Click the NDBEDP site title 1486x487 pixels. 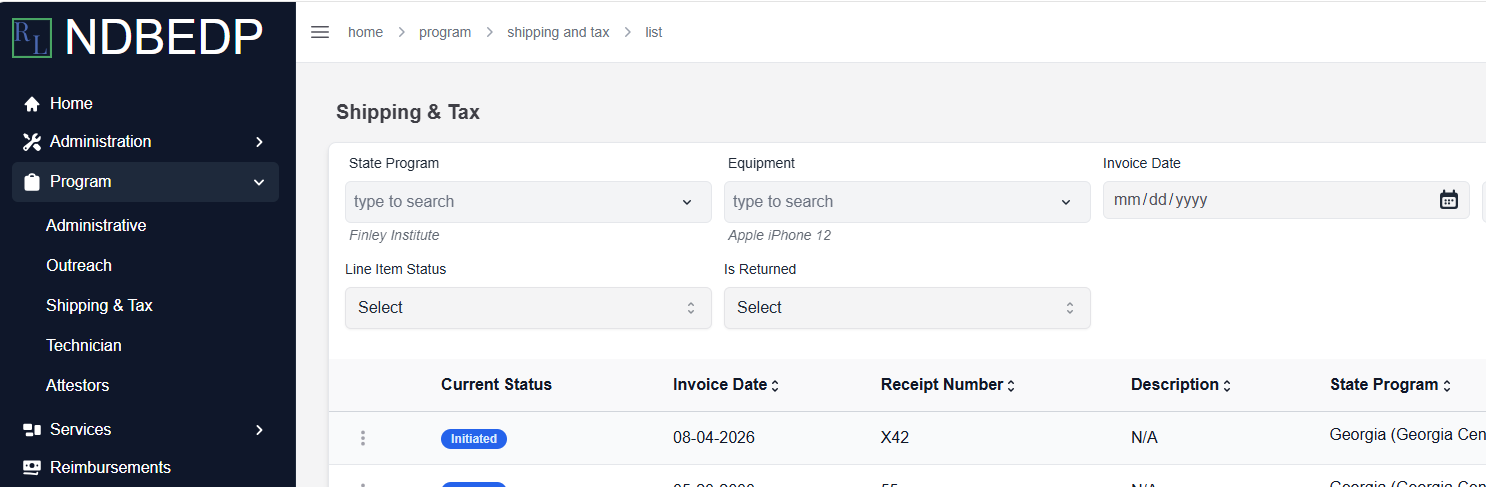(164, 37)
